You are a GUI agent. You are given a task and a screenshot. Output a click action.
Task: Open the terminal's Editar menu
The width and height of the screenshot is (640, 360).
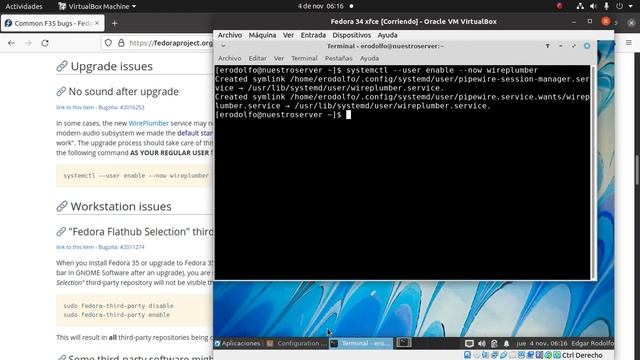pyautogui.click(x=258, y=58)
